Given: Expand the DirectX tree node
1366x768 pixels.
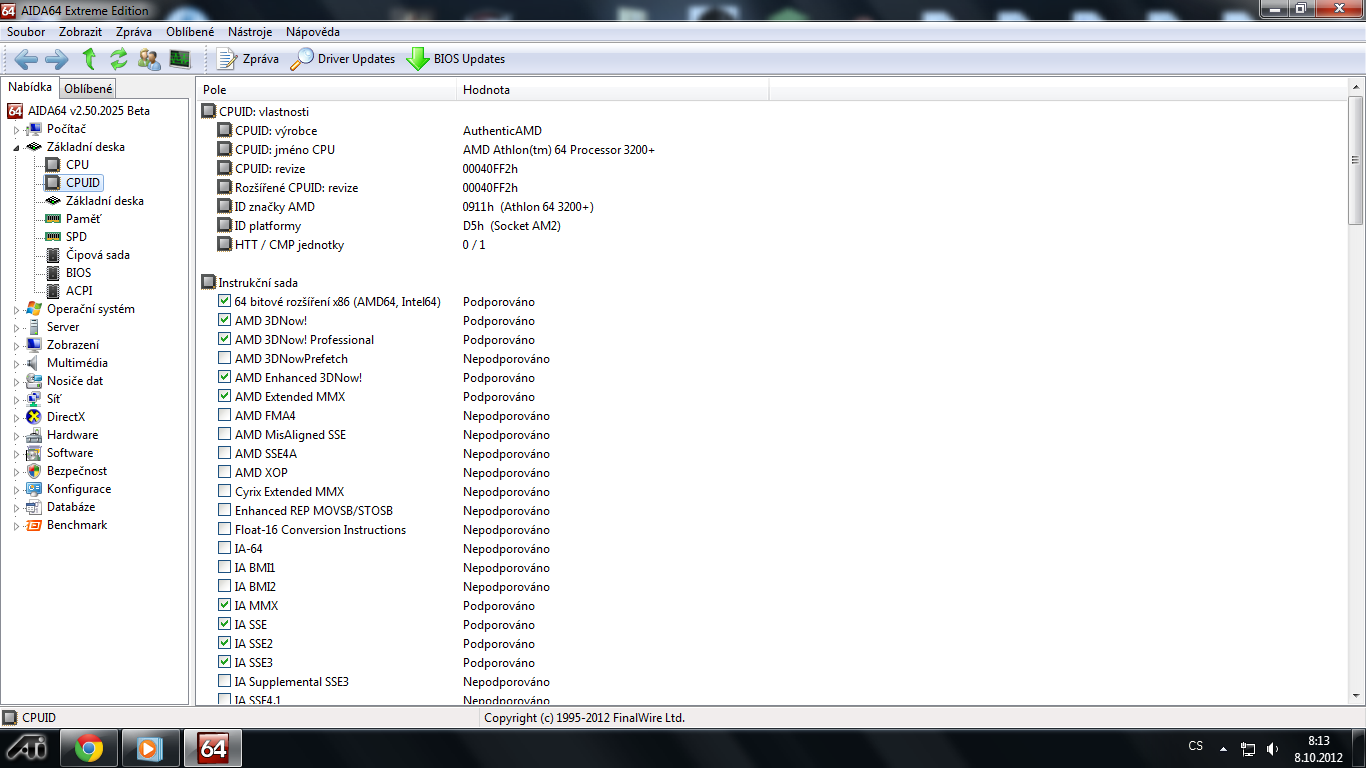Looking at the screenshot, I should 16,418.
